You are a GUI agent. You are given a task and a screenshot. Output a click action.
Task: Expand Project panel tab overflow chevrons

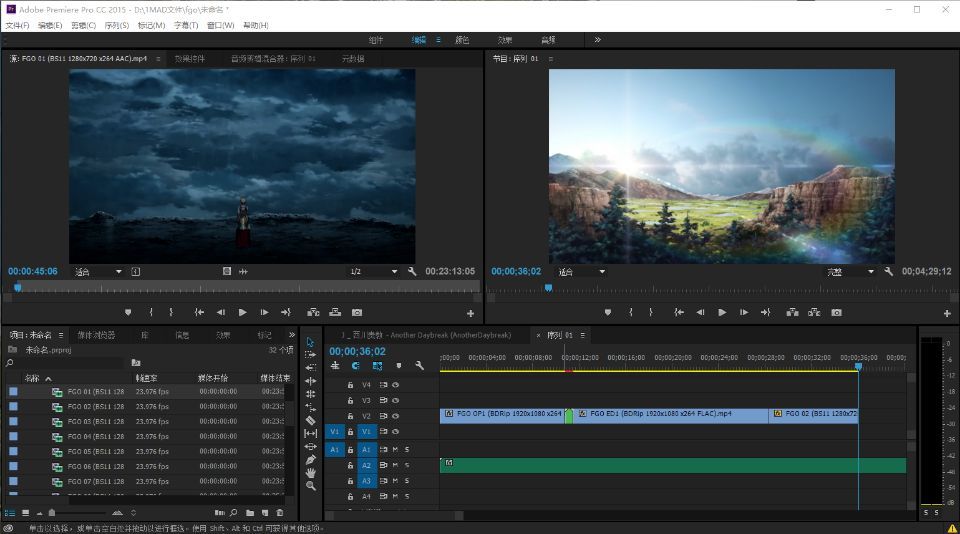pos(291,334)
